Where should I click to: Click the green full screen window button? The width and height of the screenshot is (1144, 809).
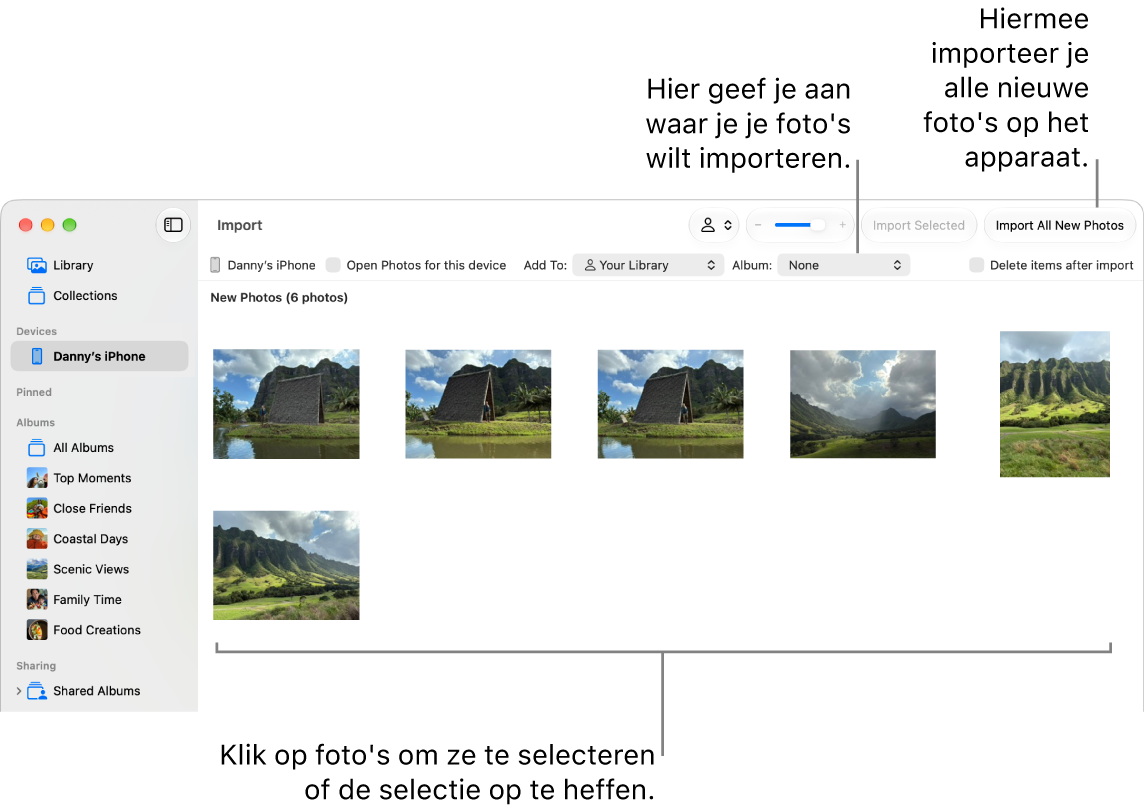click(x=69, y=225)
